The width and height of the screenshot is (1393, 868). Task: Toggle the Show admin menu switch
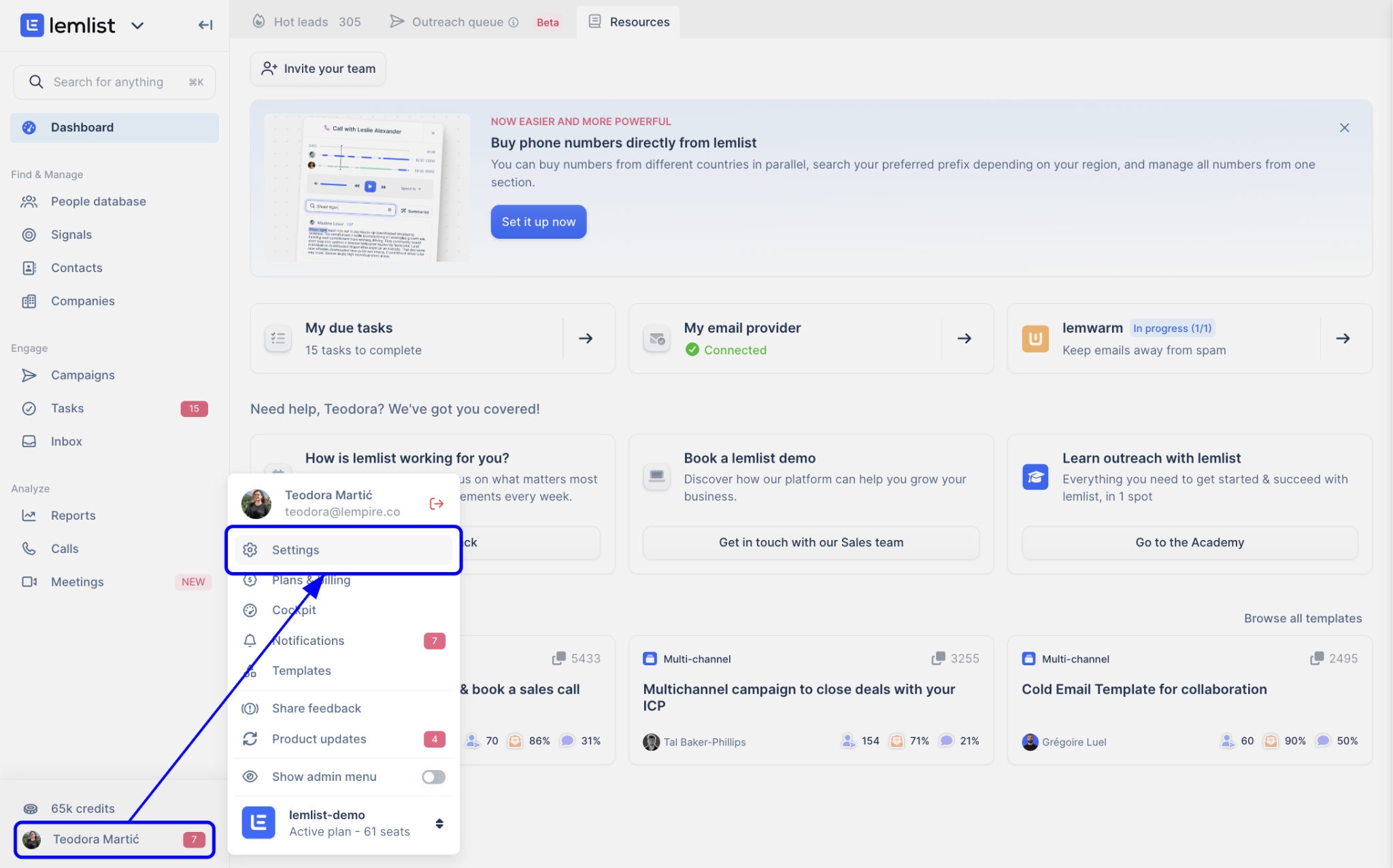[x=433, y=777]
